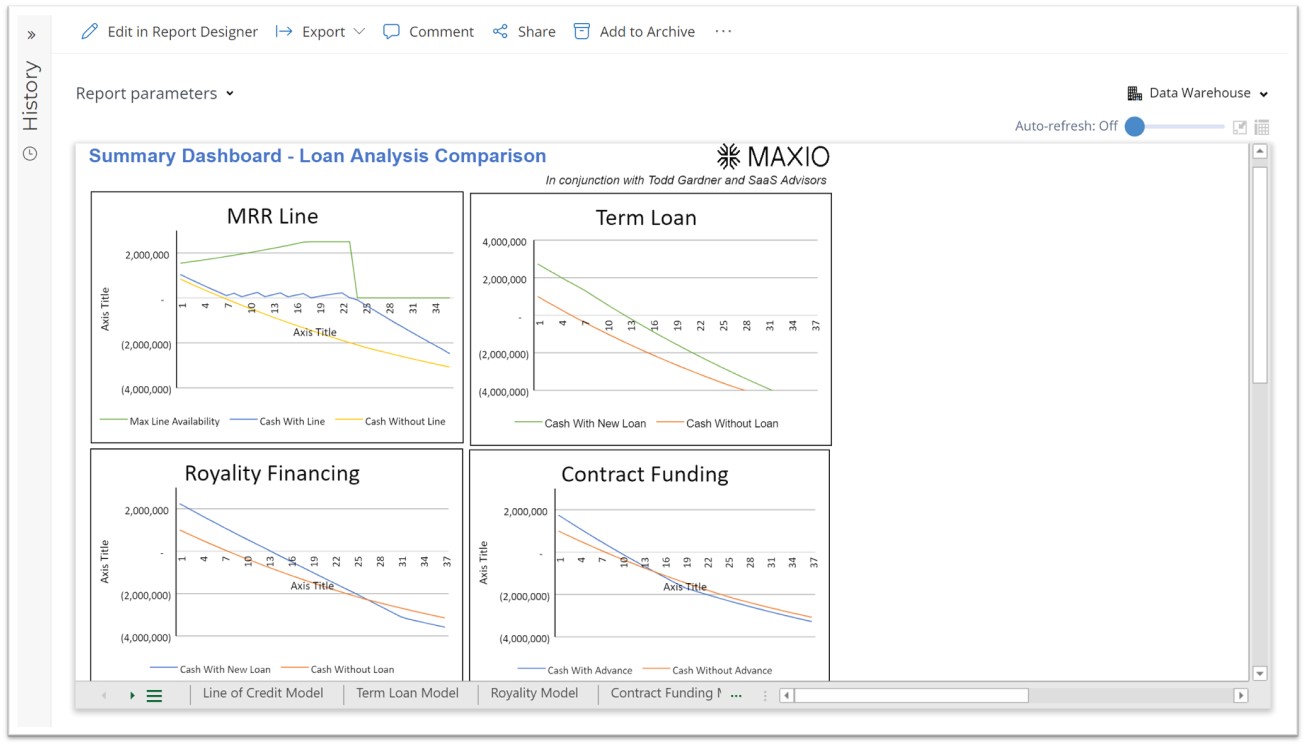Click the Add to Archive box icon

click(x=582, y=32)
